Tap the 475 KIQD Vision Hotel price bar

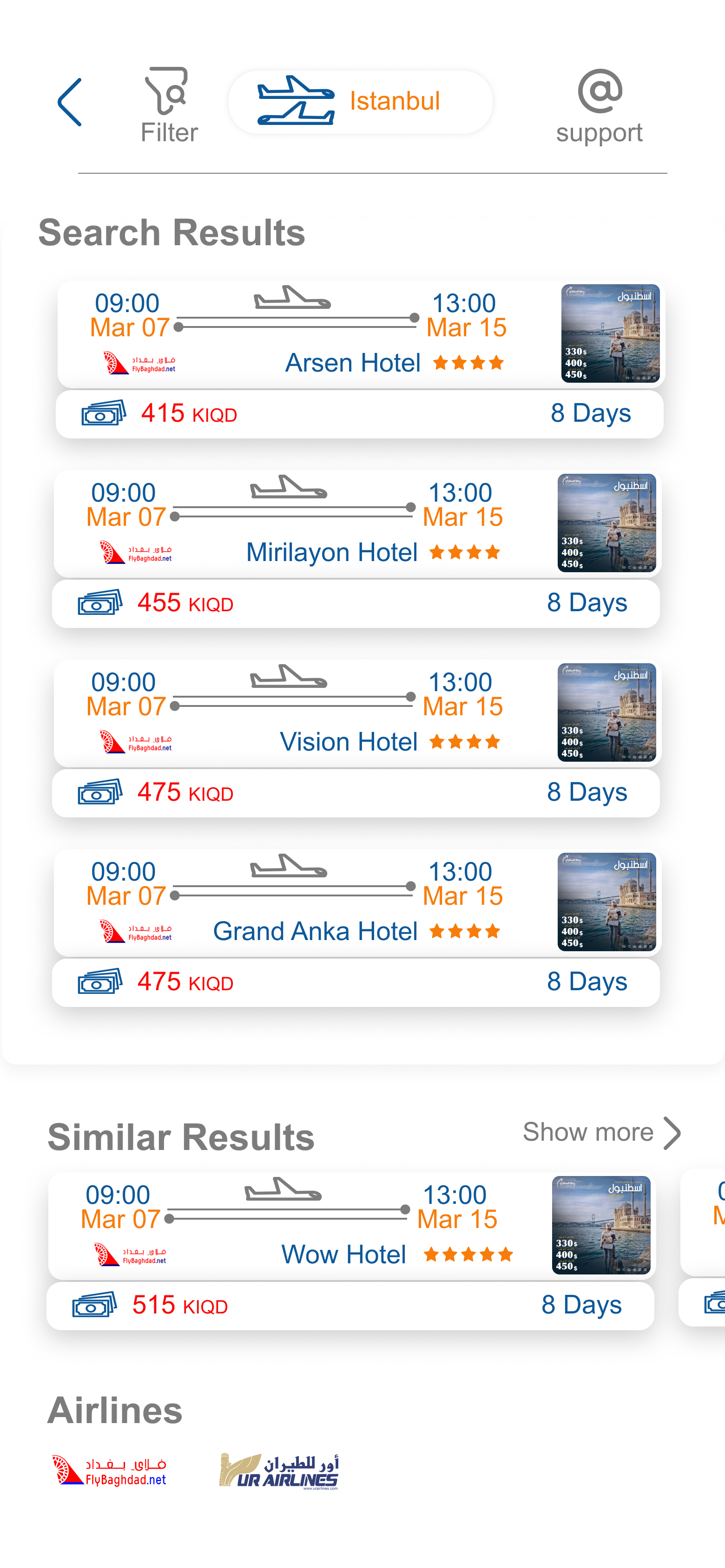click(356, 792)
